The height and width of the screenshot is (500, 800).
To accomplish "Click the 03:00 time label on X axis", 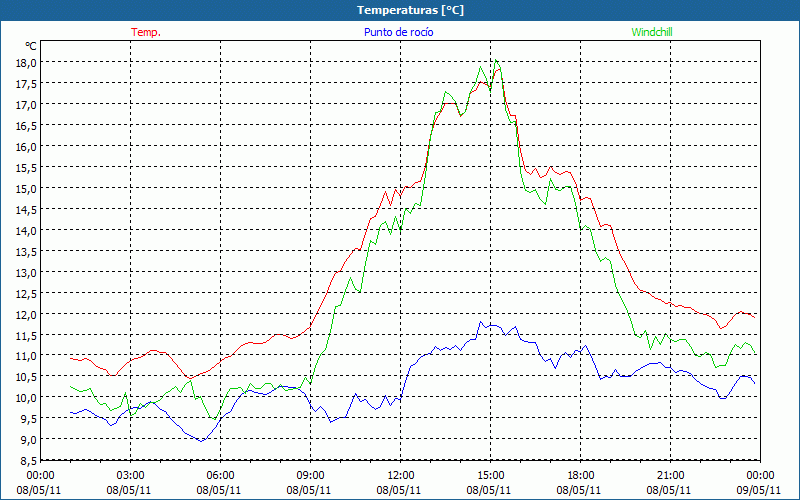I will click(130, 476).
